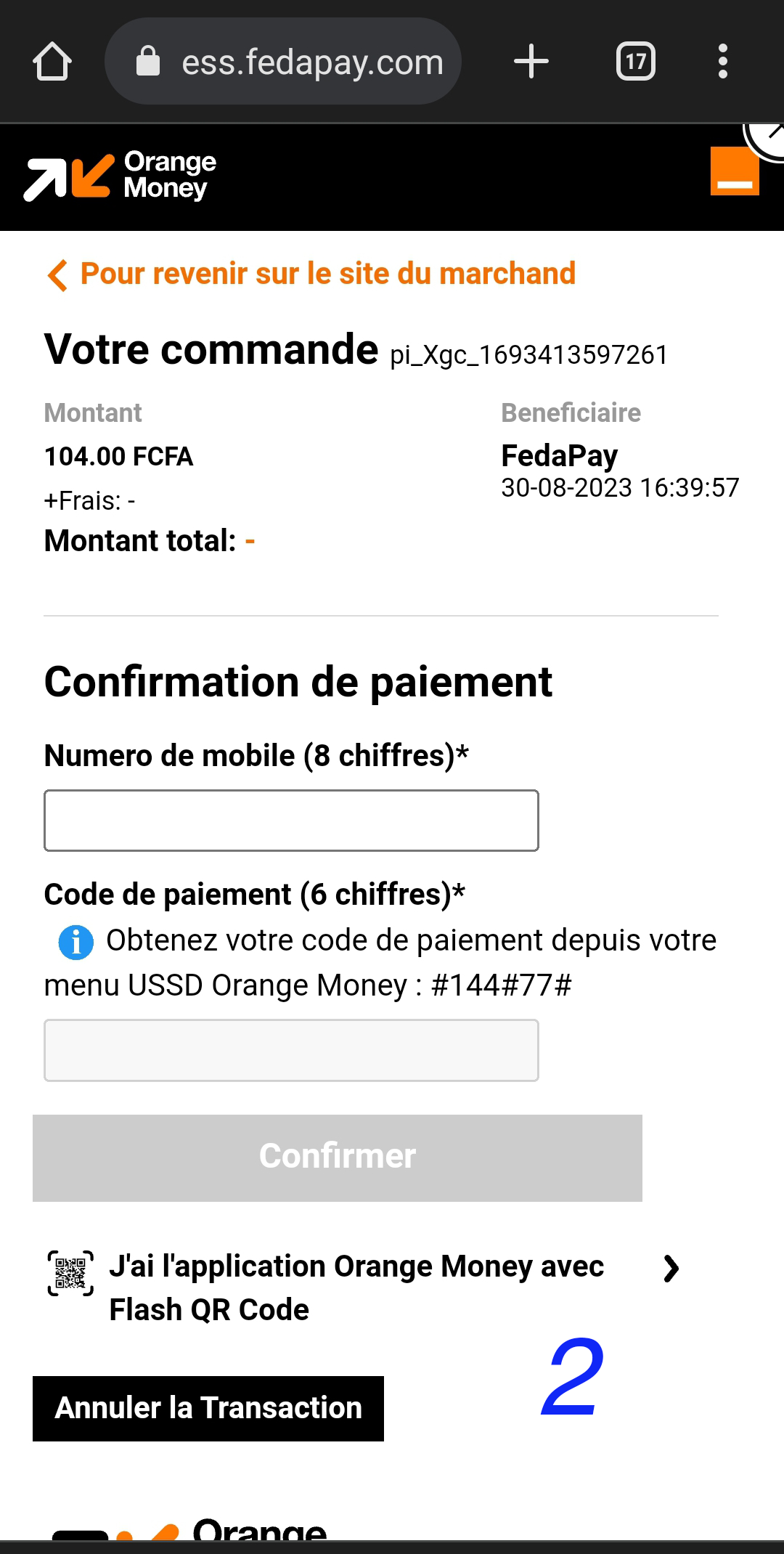Click the Flash QR Code icon
Image resolution: width=784 pixels, height=1554 pixels.
[x=70, y=1274]
